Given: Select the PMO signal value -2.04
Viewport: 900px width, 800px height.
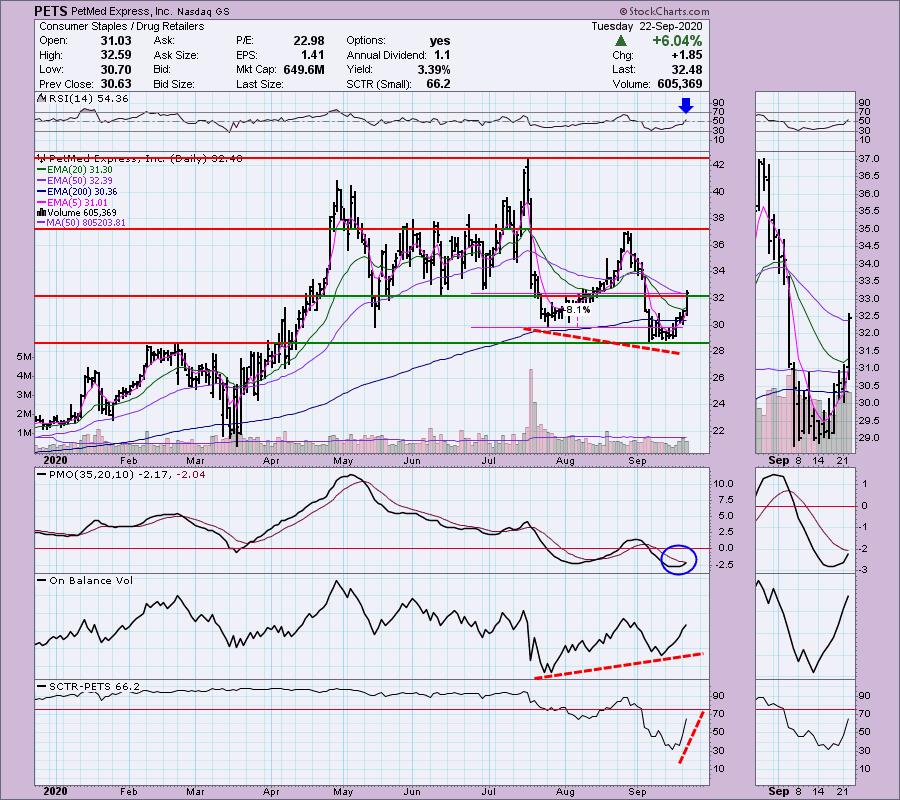Looking at the screenshot, I should coord(191,475).
